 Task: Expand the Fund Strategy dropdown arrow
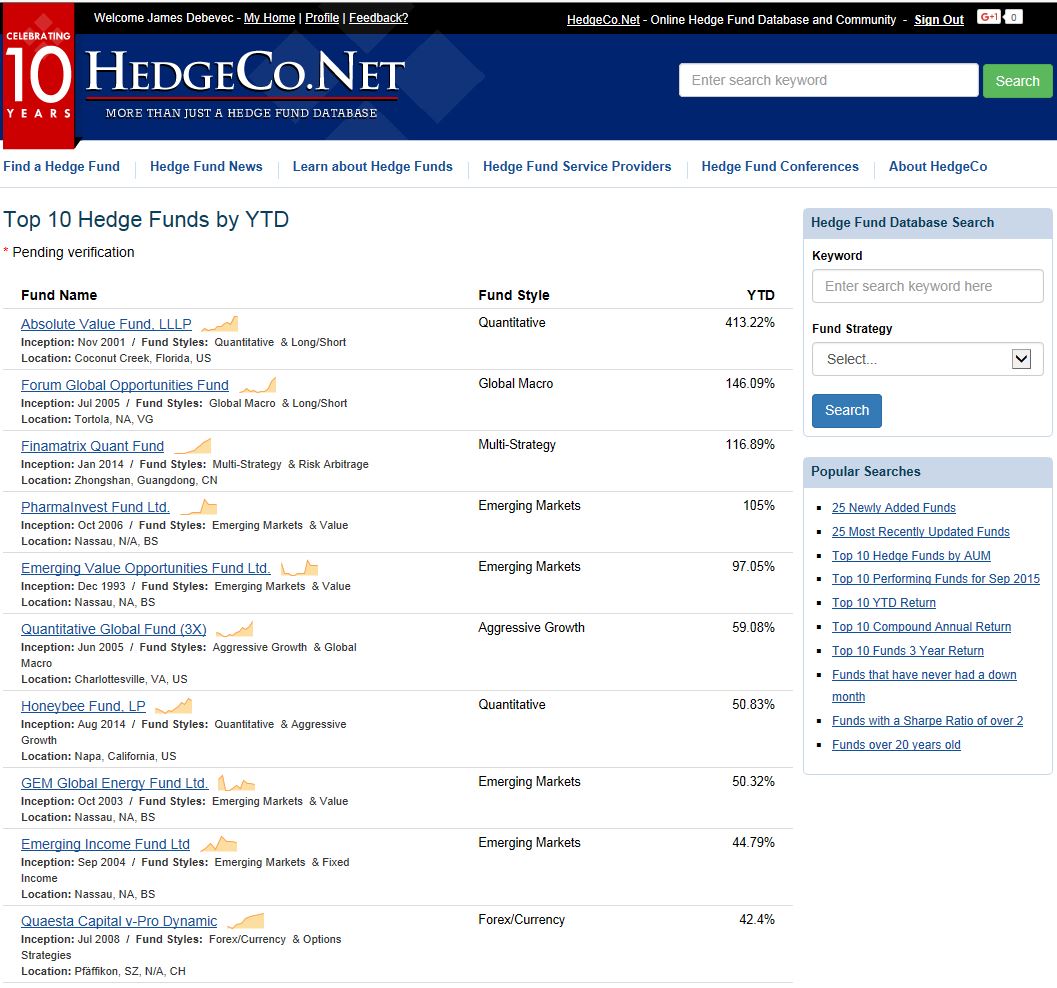(x=1021, y=359)
